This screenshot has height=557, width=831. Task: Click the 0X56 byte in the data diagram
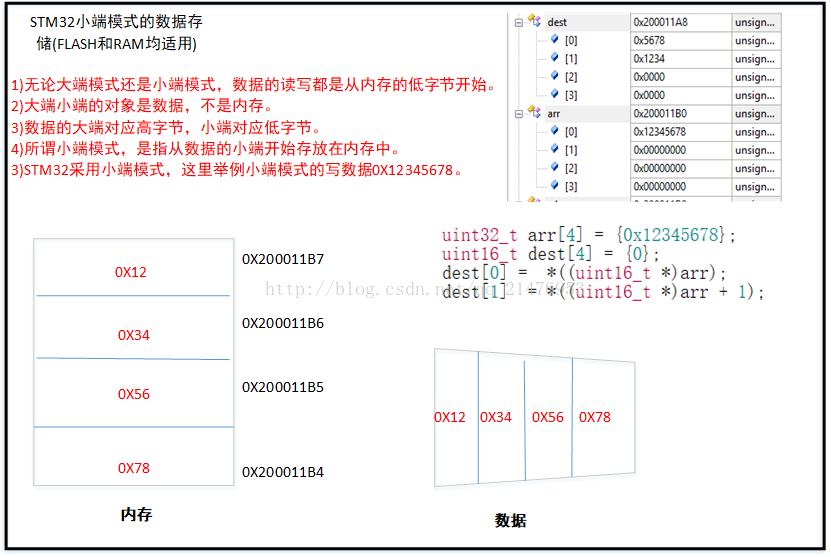tap(547, 417)
